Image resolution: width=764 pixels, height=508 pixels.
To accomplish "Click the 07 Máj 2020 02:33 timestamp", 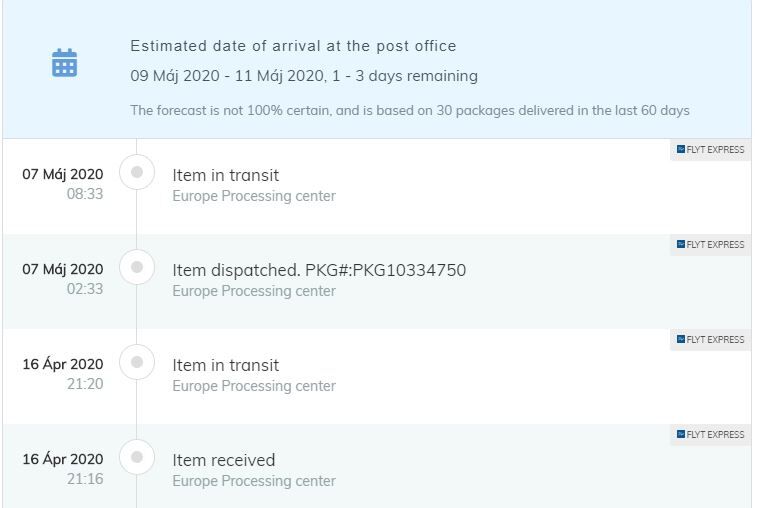I will click(63, 279).
